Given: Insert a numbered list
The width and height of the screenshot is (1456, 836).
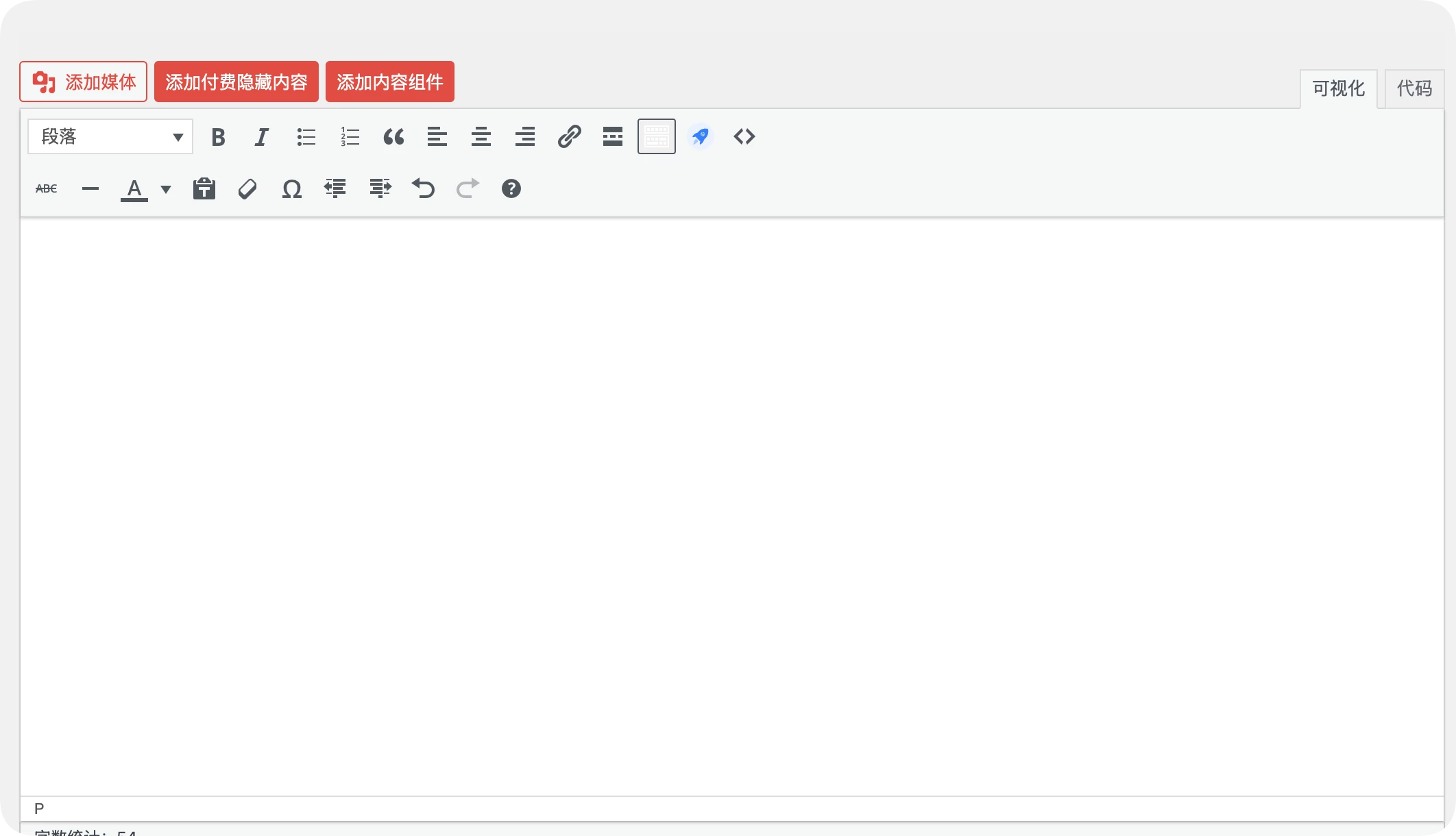Looking at the screenshot, I should pos(350,137).
